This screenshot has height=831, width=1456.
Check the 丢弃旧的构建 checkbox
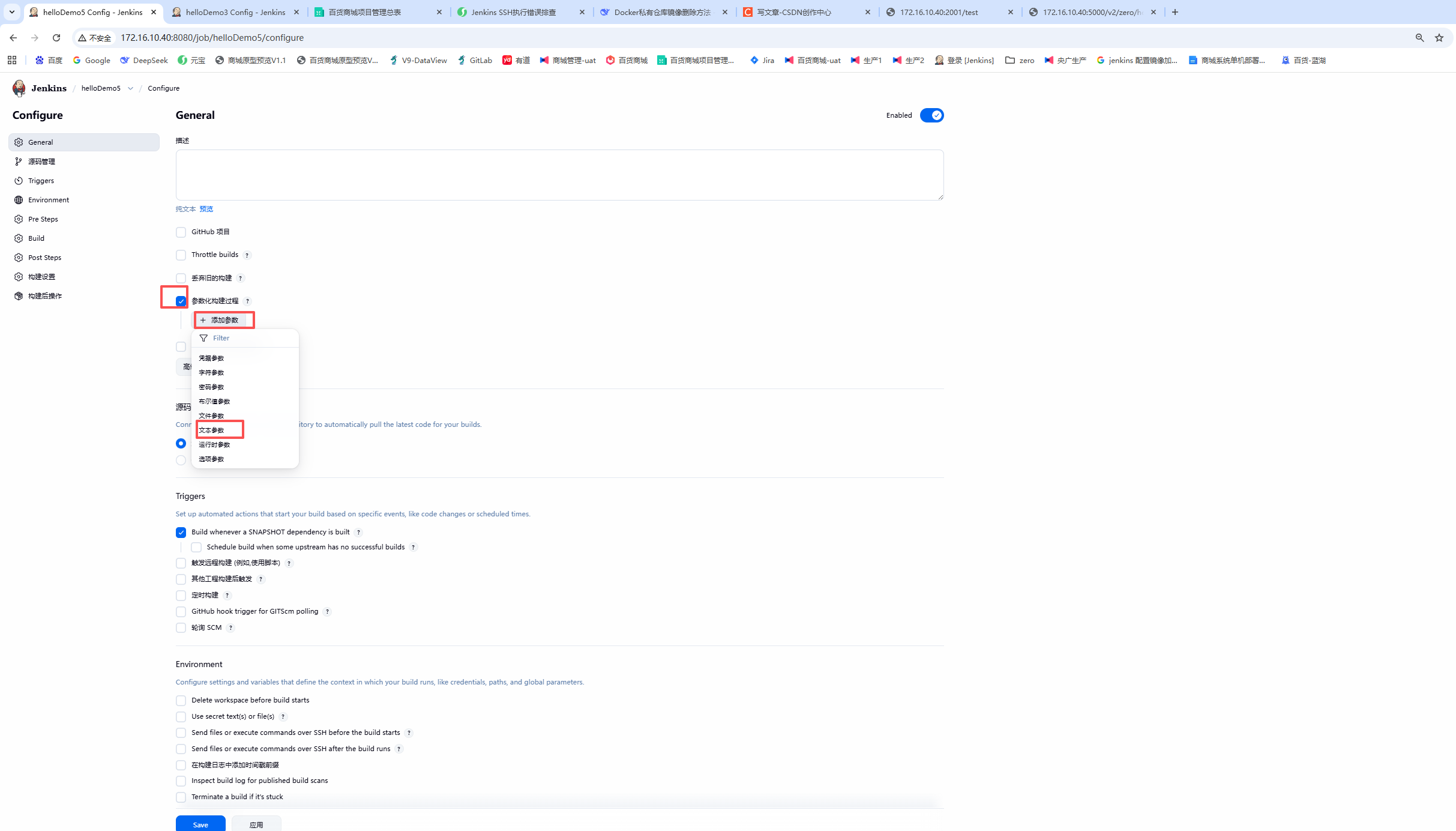(x=181, y=278)
